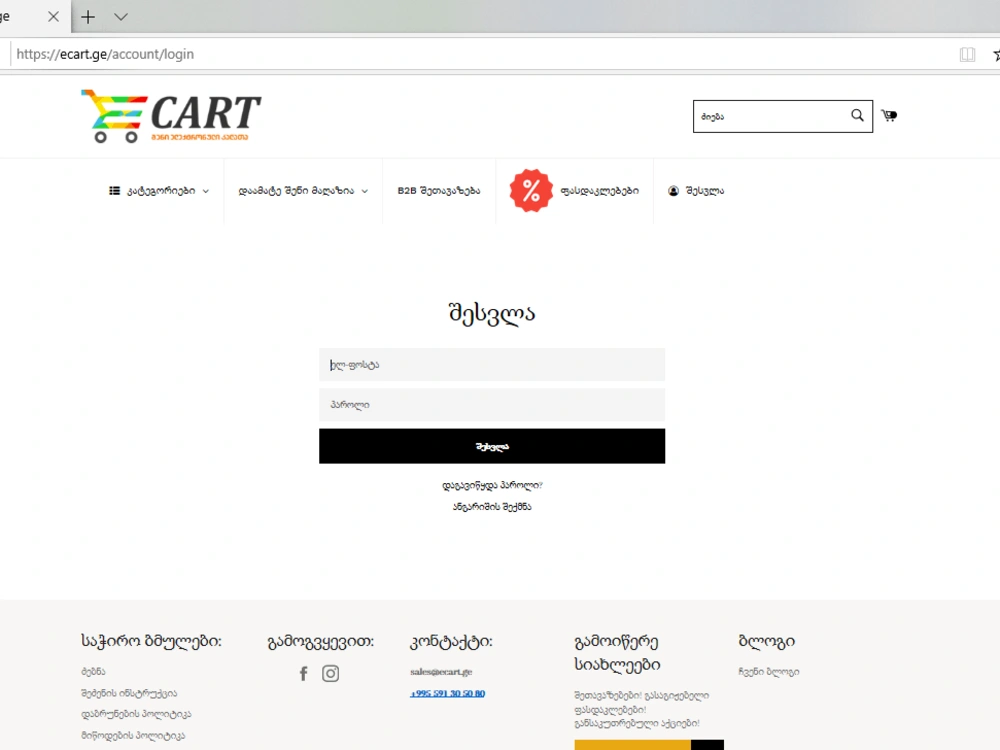Click the კონტაქტი: footer heading
This screenshot has height=750, width=1000.
coord(451,642)
